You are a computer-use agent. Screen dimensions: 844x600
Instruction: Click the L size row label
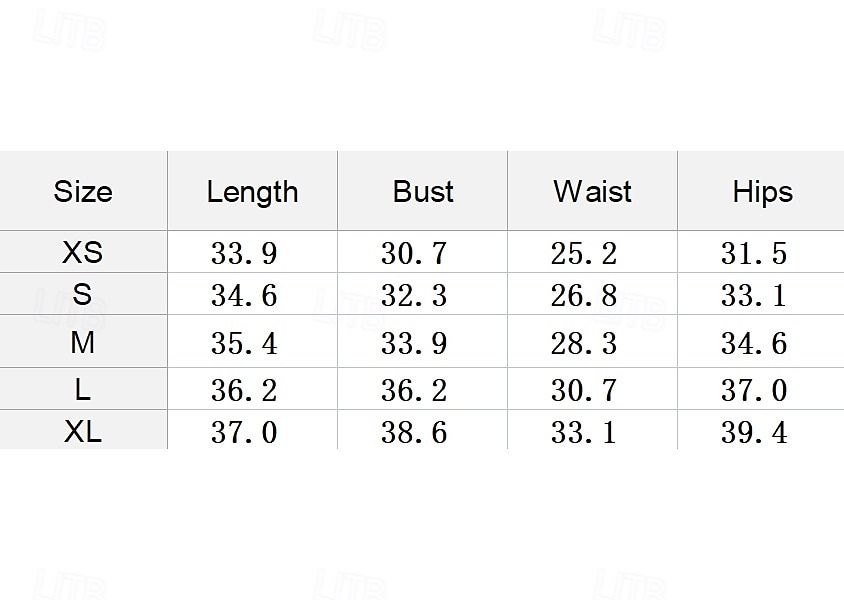coord(82,389)
